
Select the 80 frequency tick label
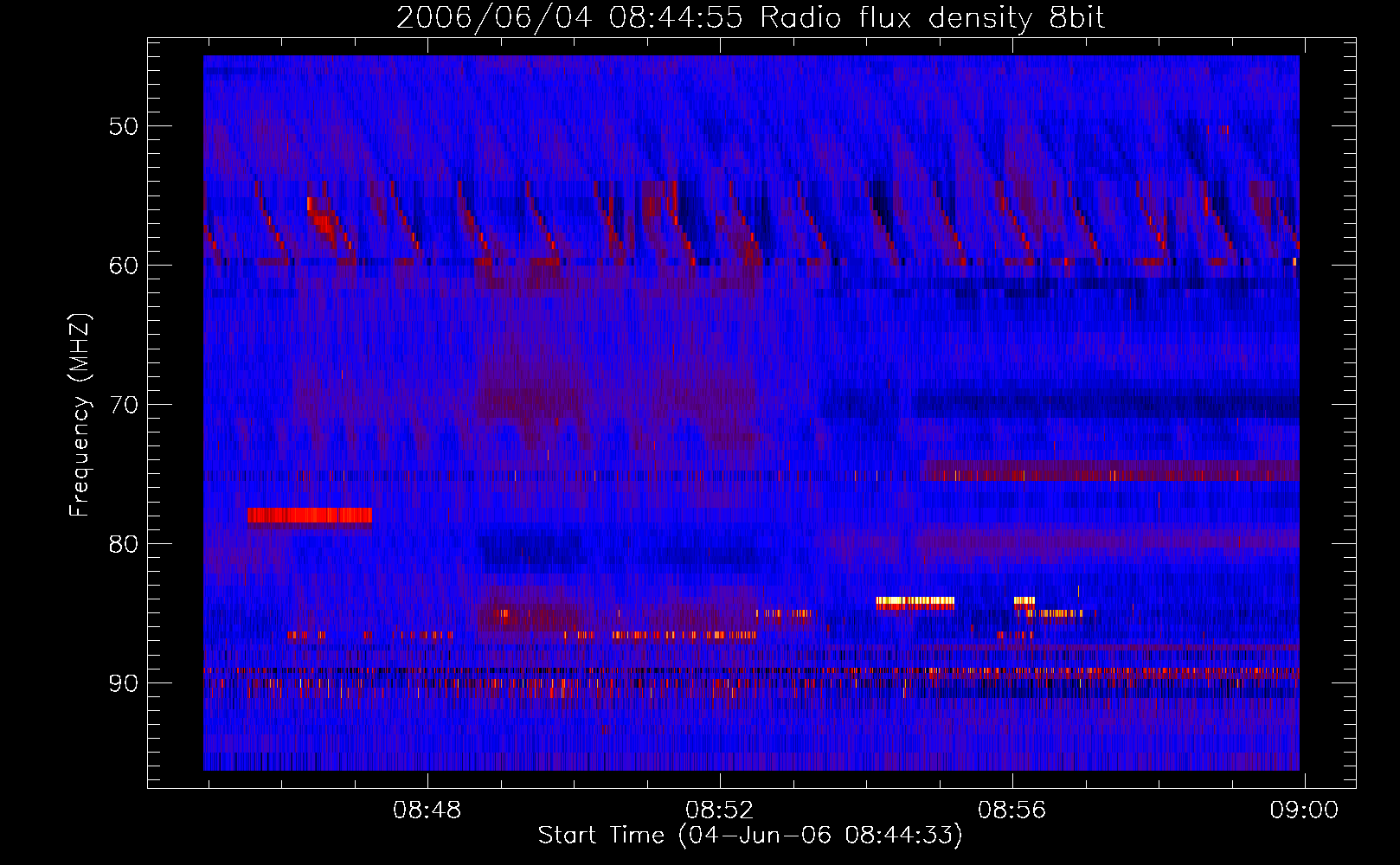(124, 544)
